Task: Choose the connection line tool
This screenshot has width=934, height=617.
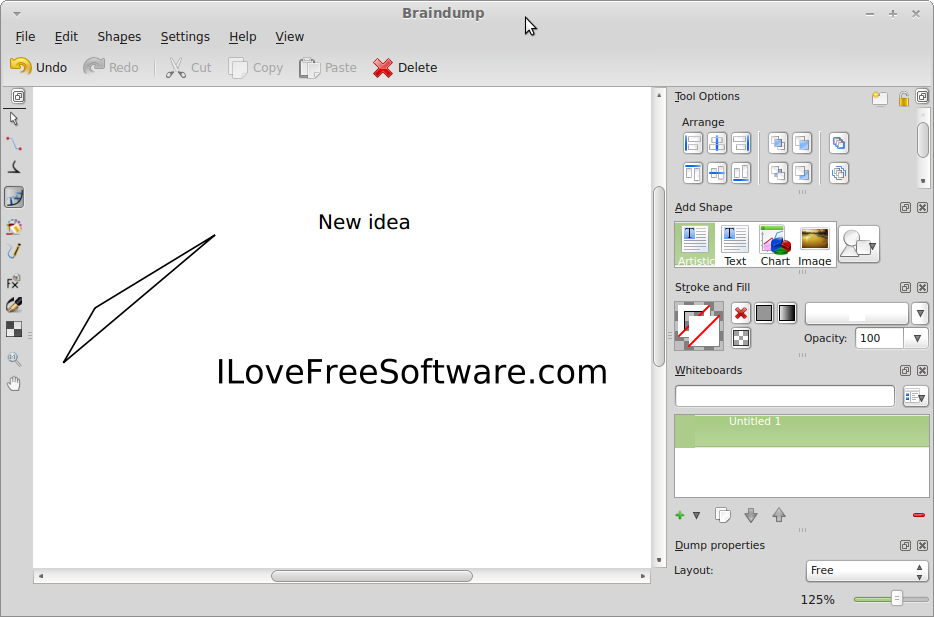Action: click(x=14, y=144)
